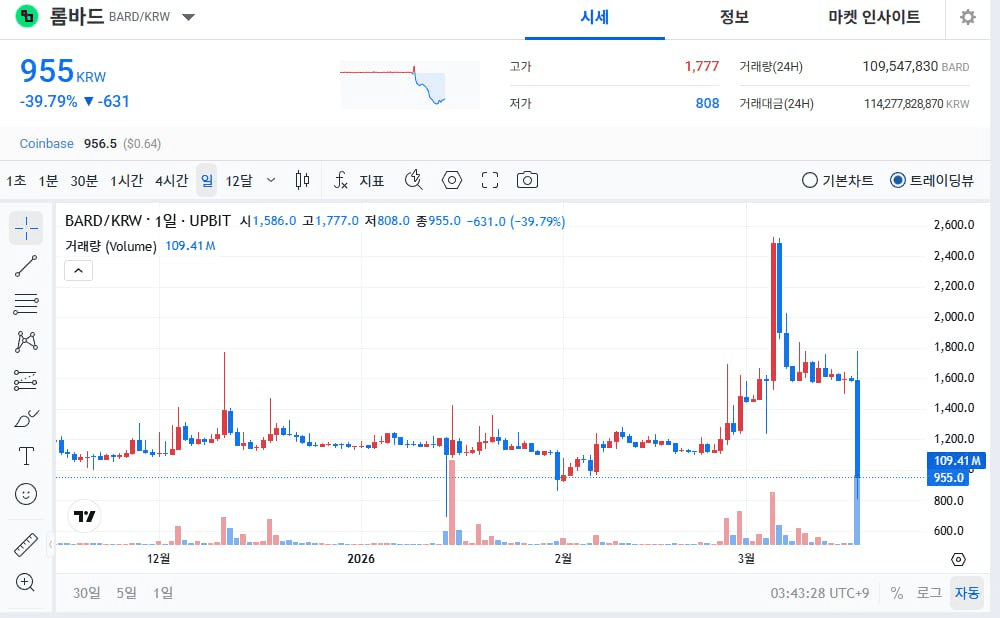Open the emoji sticker tool
Image resolution: width=1000 pixels, height=618 pixels.
(x=26, y=494)
